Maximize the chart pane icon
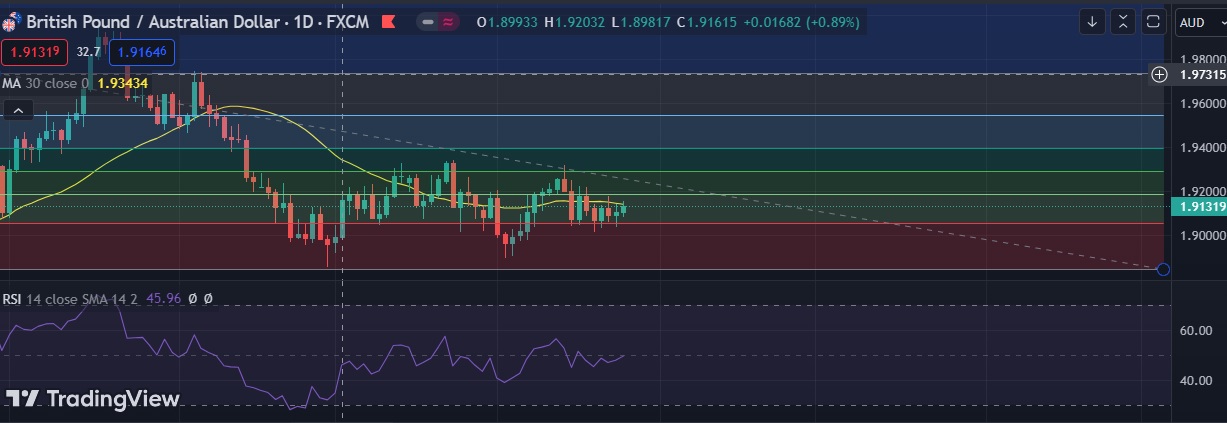 coord(1153,21)
